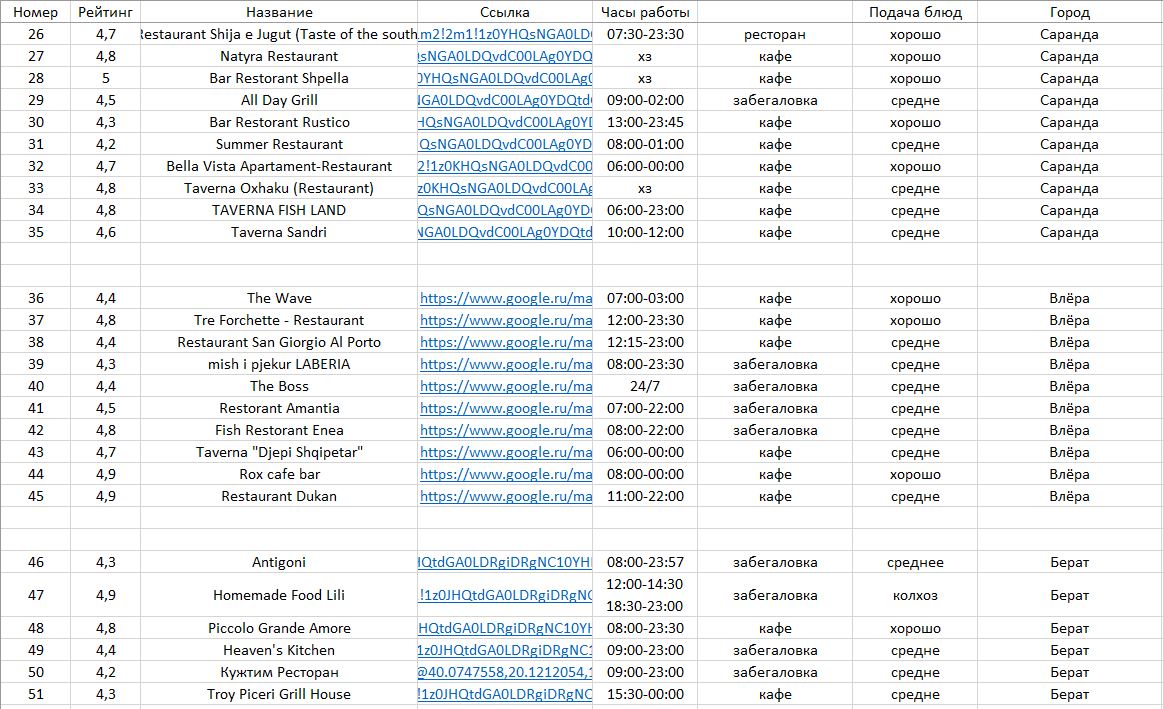The width and height of the screenshot is (1163, 709).
Task: Follow the All Day Grill map link
Action: pos(505,100)
